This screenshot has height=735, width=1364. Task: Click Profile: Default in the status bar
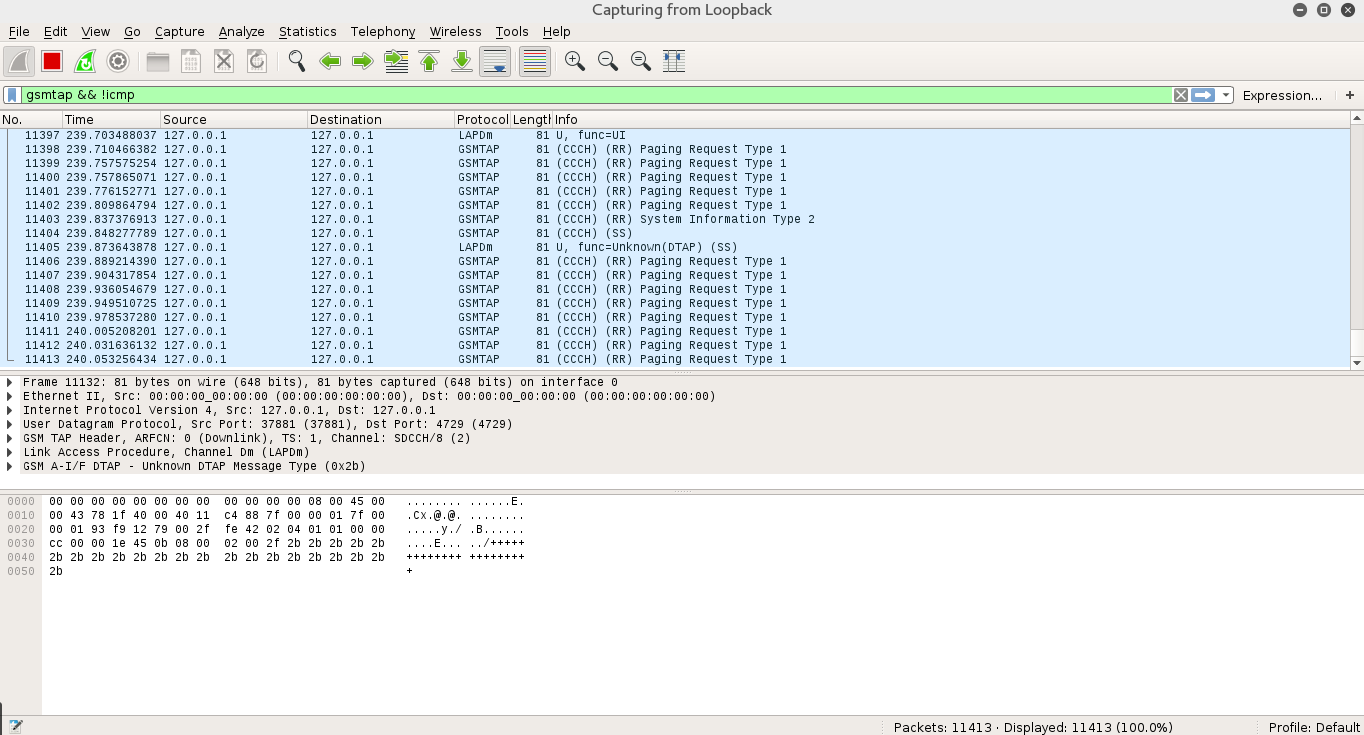click(1314, 727)
